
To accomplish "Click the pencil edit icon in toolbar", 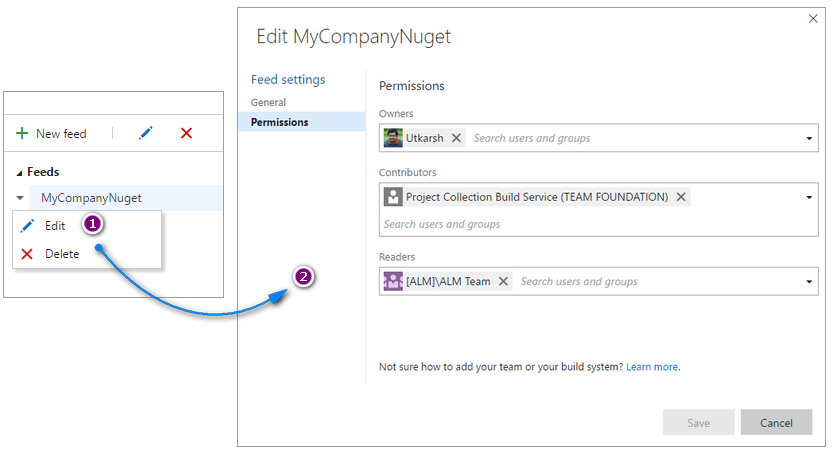I will [146, 133].
